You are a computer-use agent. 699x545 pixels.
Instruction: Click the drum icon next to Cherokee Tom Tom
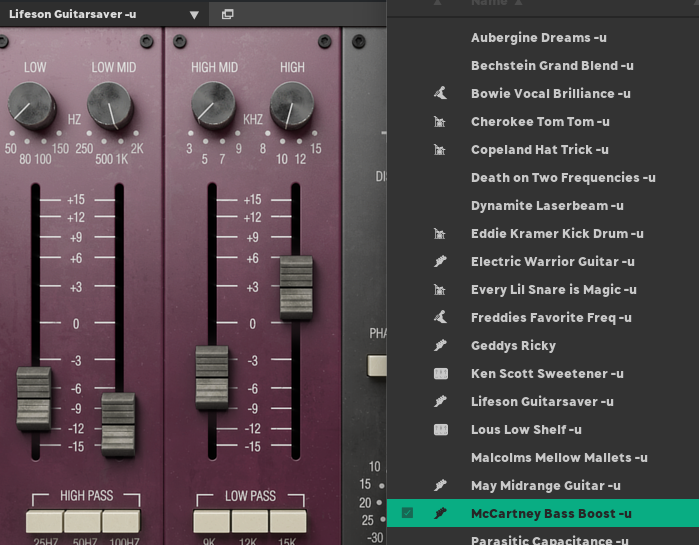[440, 121]
